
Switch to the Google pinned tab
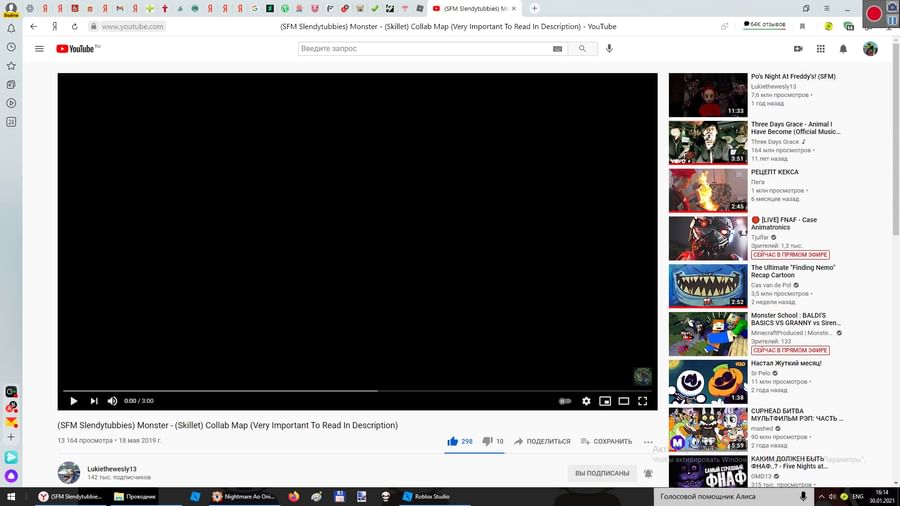point(255,9)
